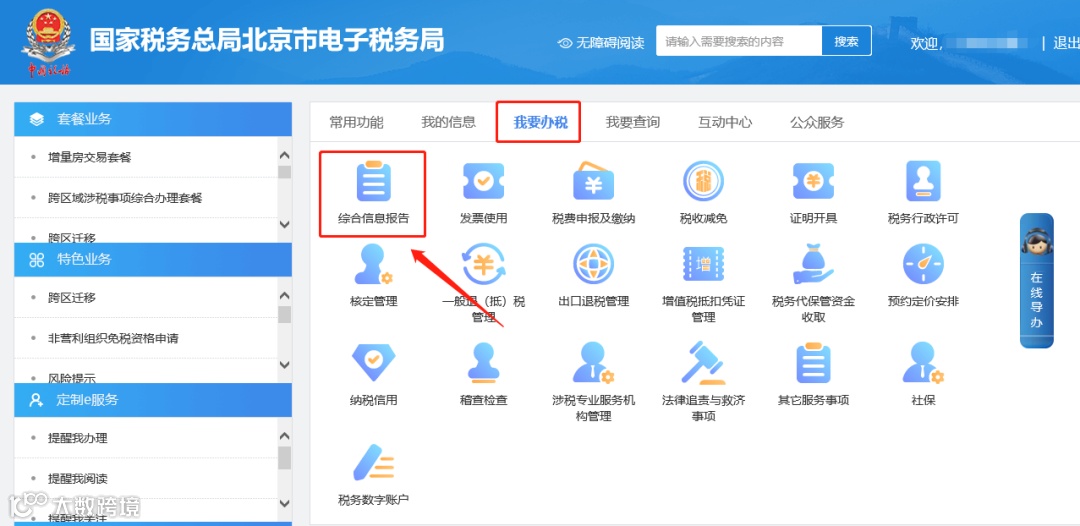Click the 定制e服务 list down arrow

(284, 504)
